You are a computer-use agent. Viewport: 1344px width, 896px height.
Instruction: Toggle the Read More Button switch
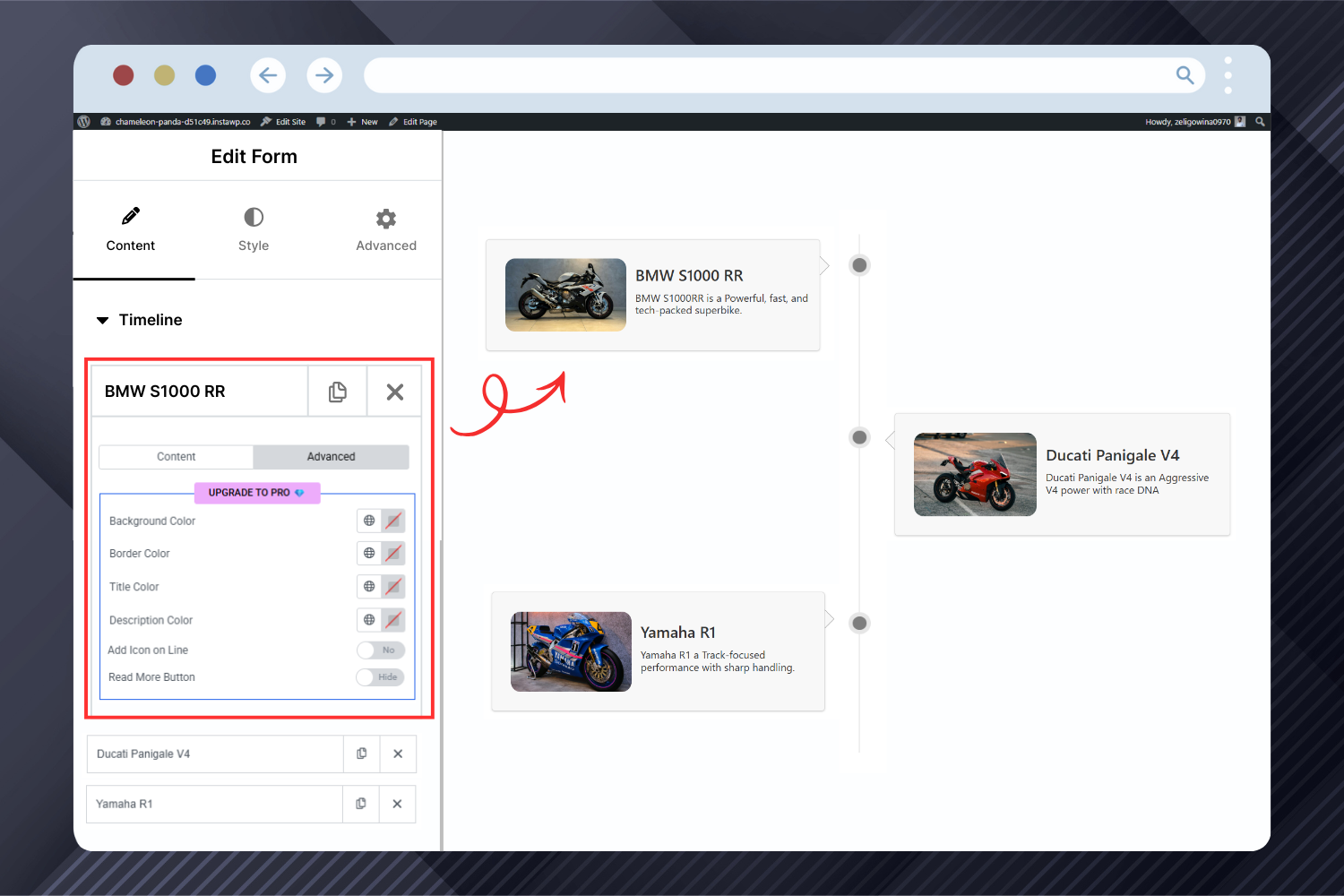[381, 676]
